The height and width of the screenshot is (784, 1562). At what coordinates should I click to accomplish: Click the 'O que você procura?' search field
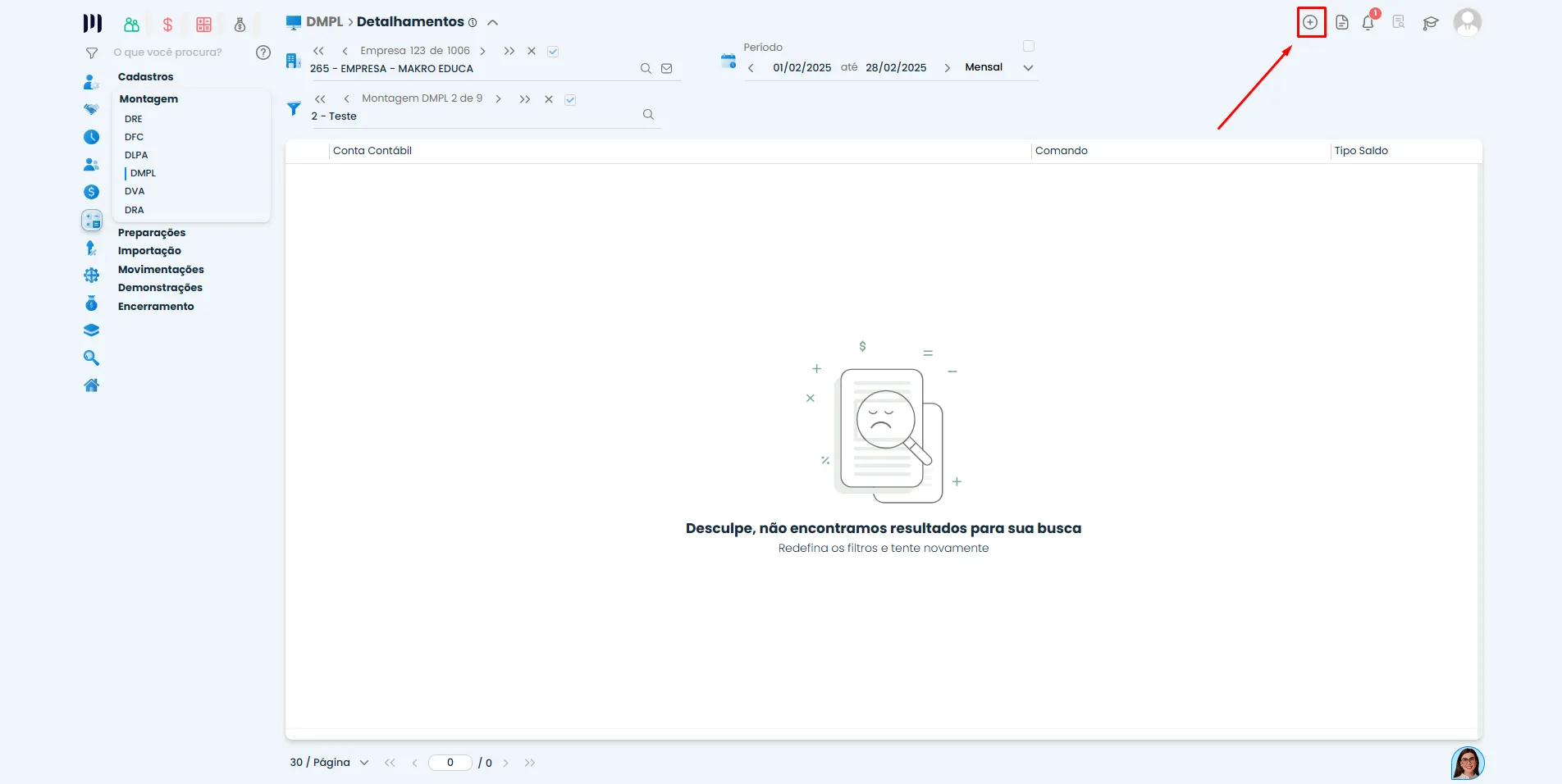point(167,52)
